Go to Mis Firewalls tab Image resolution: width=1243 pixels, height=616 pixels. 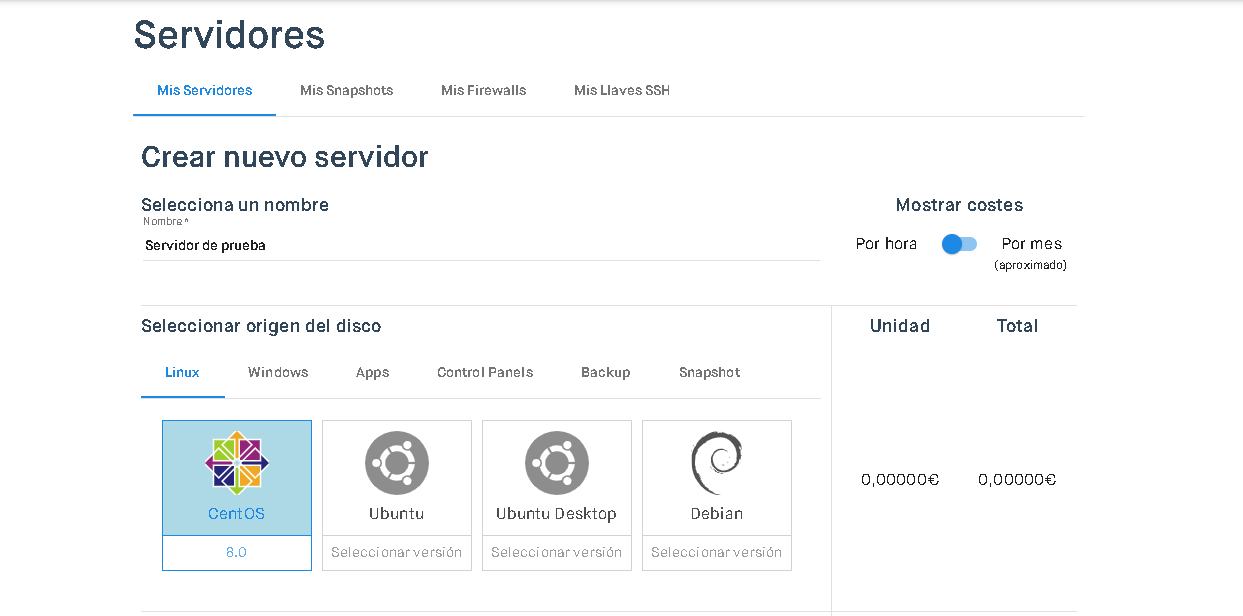point(484,90)
